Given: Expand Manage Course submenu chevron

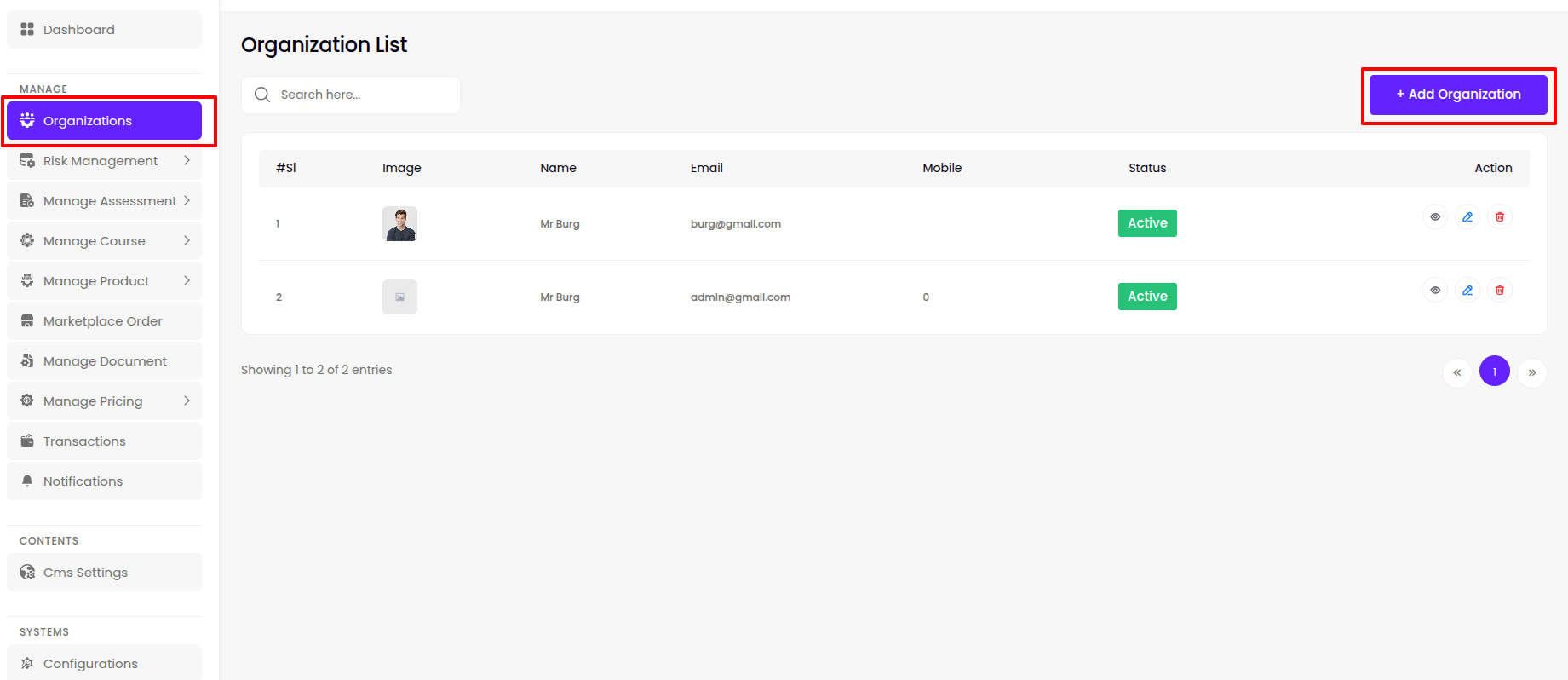Looking at the screenshot, I should point(187,241).
